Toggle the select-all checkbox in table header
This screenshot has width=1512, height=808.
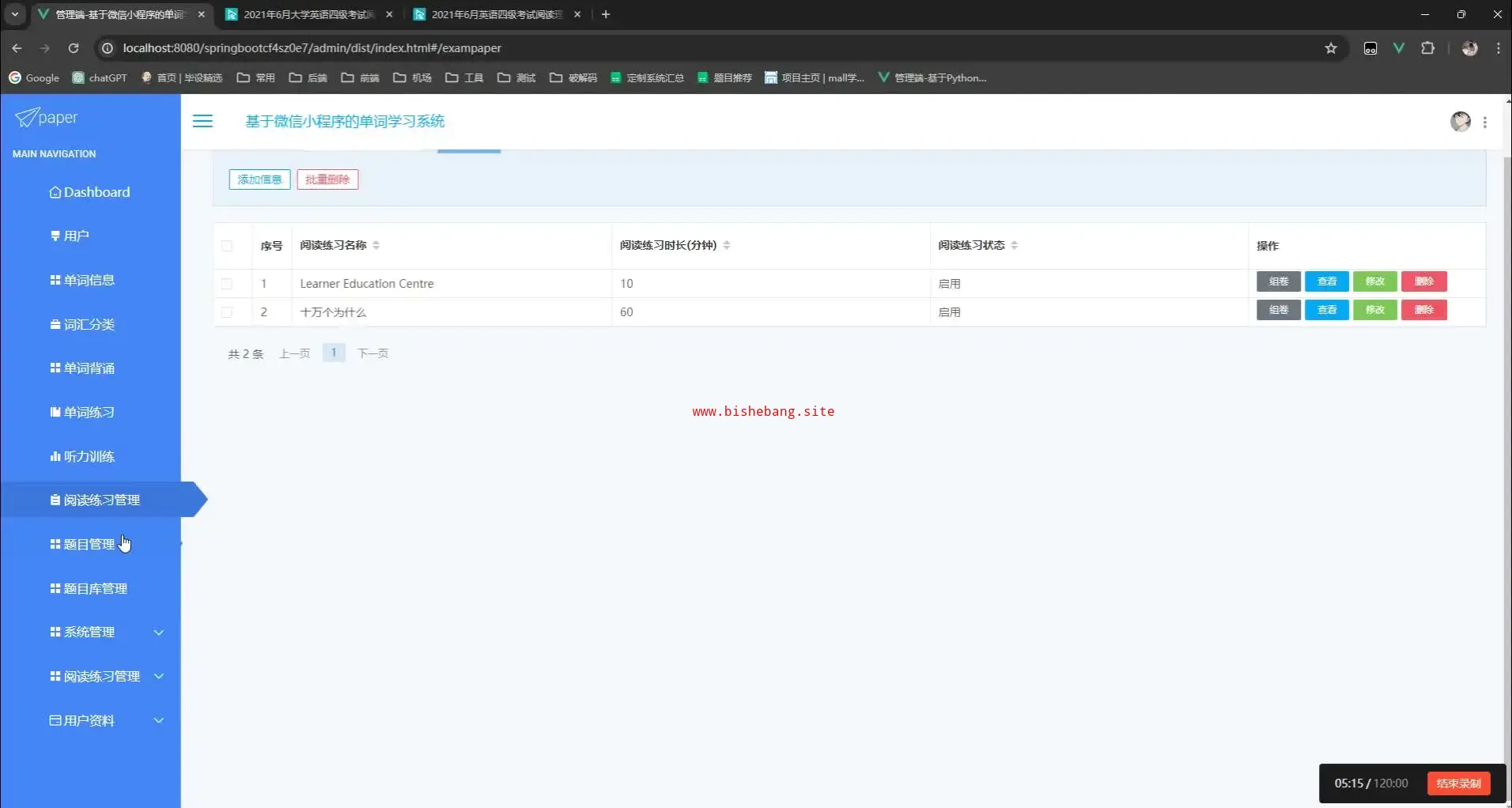point(227,246)
